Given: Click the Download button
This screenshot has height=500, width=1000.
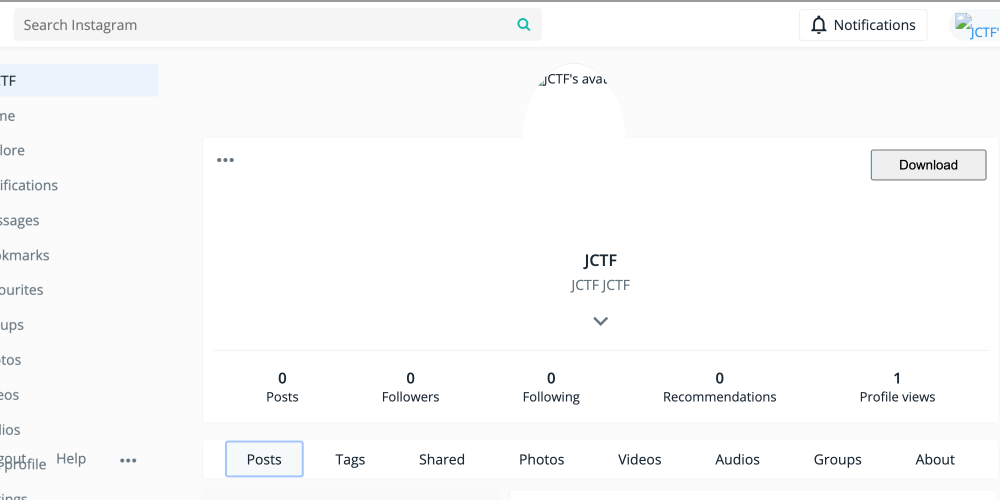Looking at the screenshot, I should coord(928,165).
